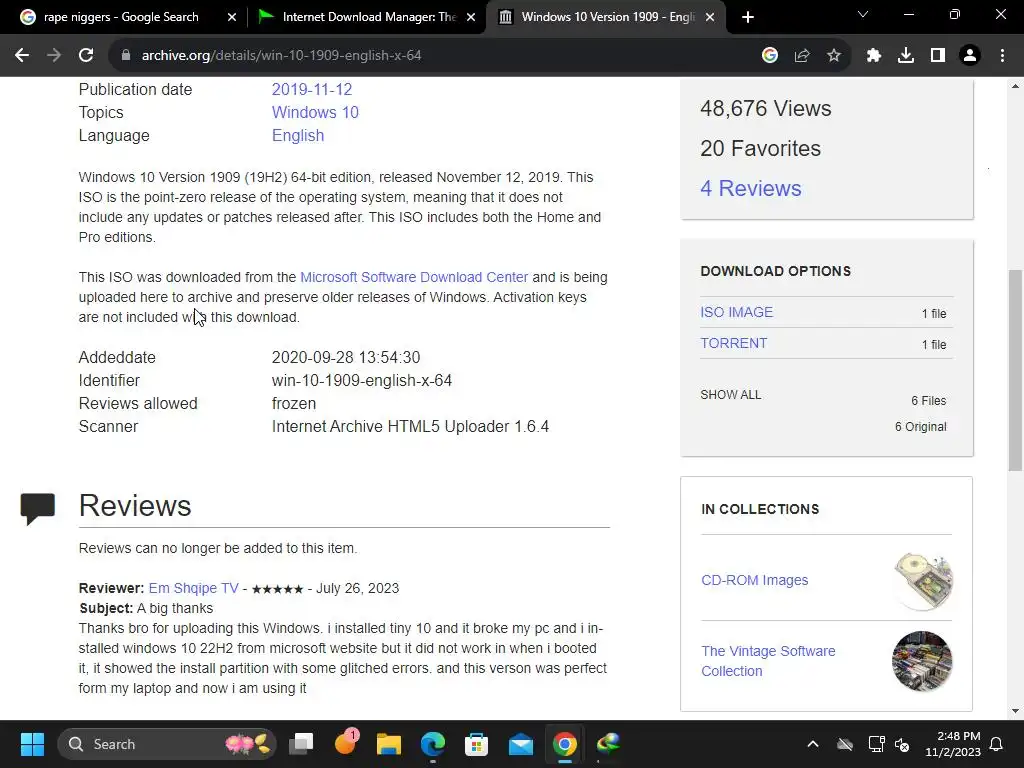Close the Windows 10 Version 1909 tab
Viewport: 1024px width, 768px height.
click(710, 18)
